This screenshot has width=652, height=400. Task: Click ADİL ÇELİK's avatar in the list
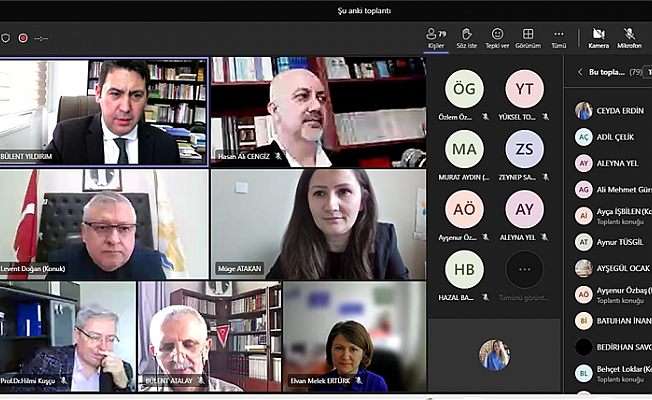pos(583,137)
